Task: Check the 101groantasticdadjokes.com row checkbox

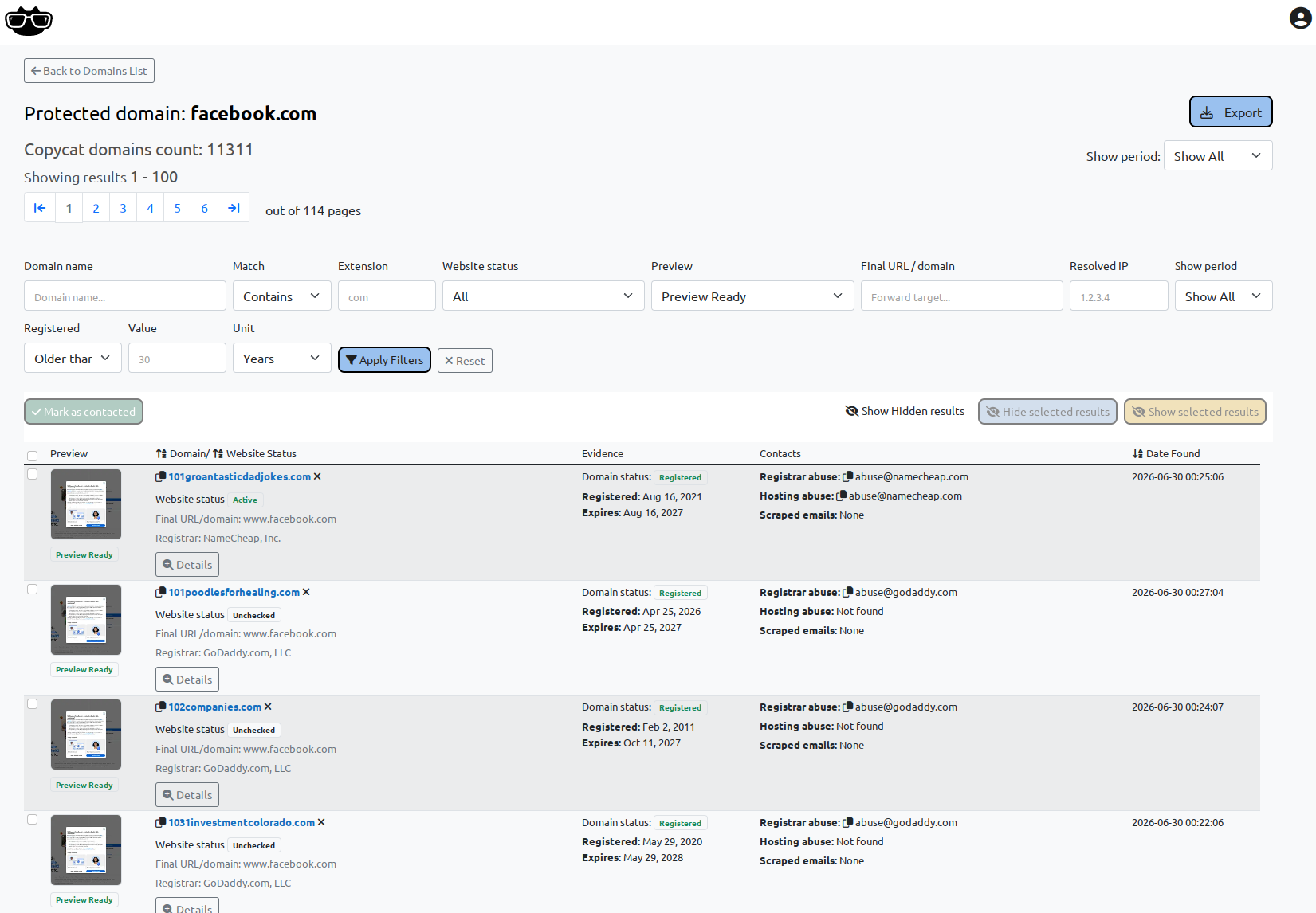Action: click(x=32, y=474)
